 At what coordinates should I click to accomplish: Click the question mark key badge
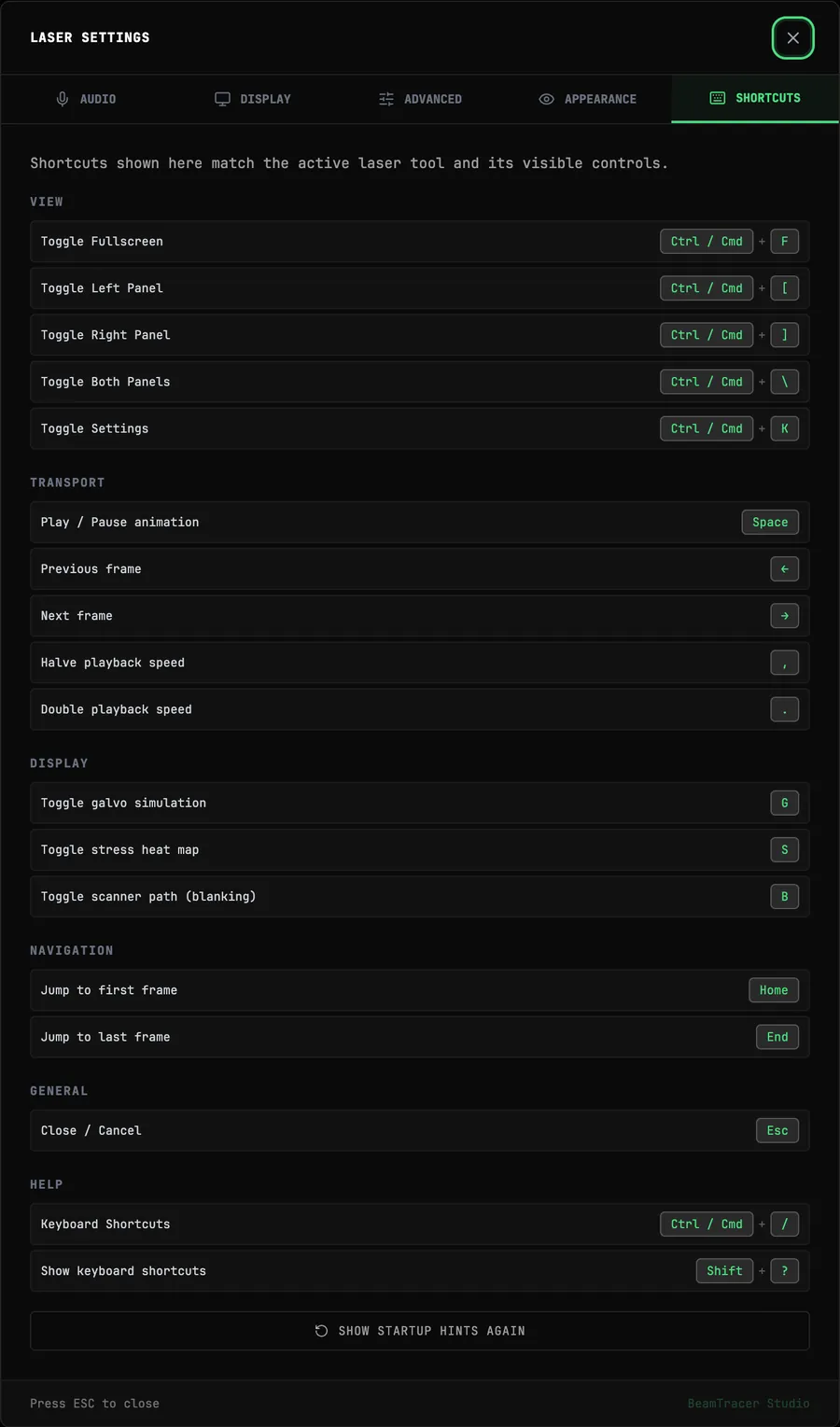pyautogui.click(x=785, y=1271)
